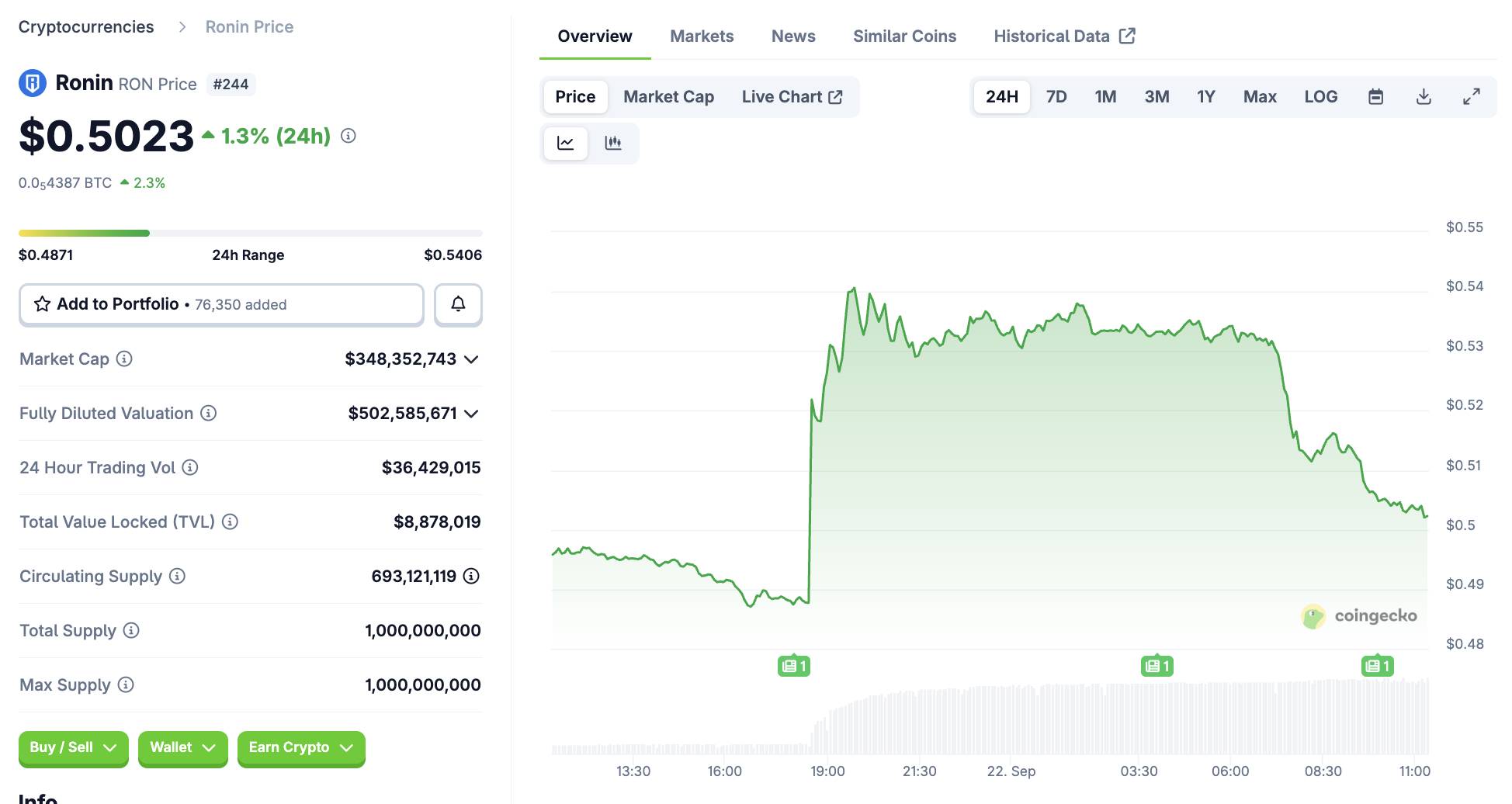Click the $0.5023 price text

(x=106, y=137)
